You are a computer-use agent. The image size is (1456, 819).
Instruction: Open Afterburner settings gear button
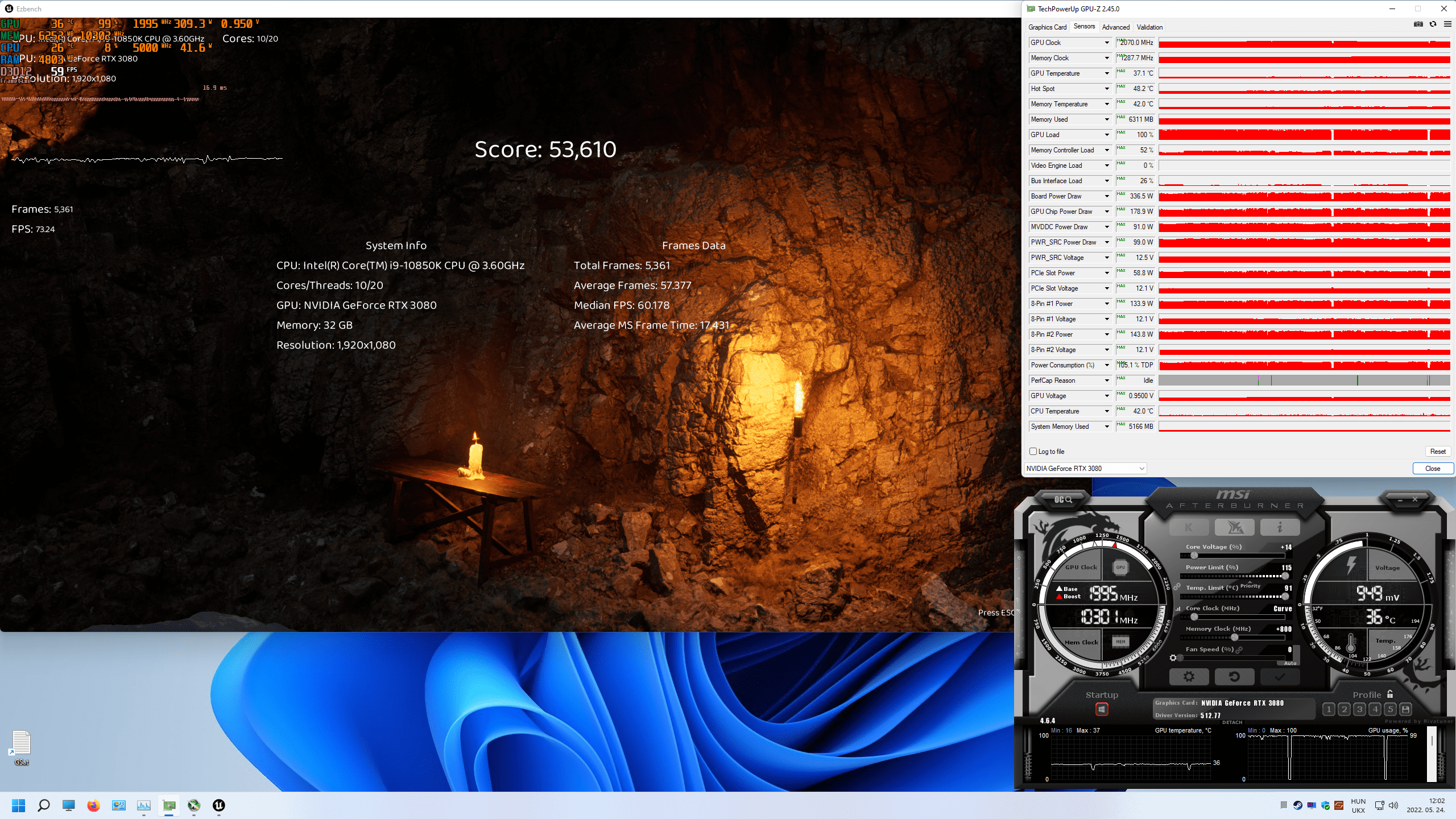tap(1189, 676)
